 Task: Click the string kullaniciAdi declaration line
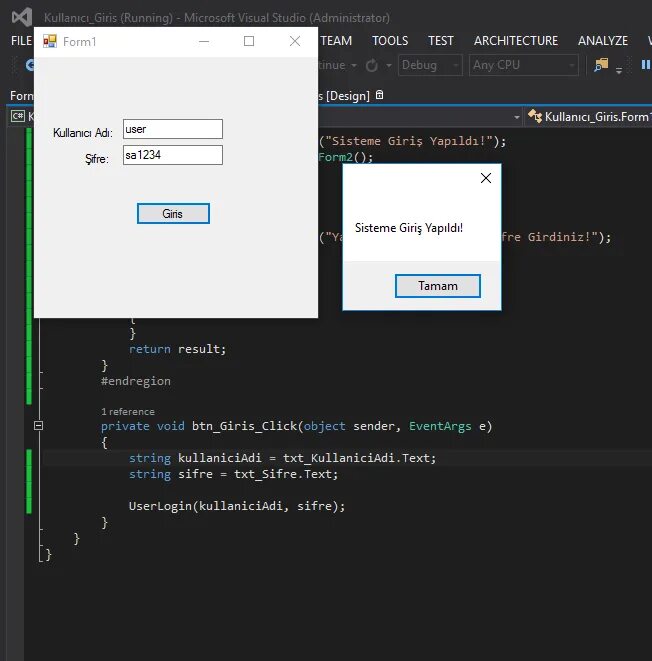[282, 458]
